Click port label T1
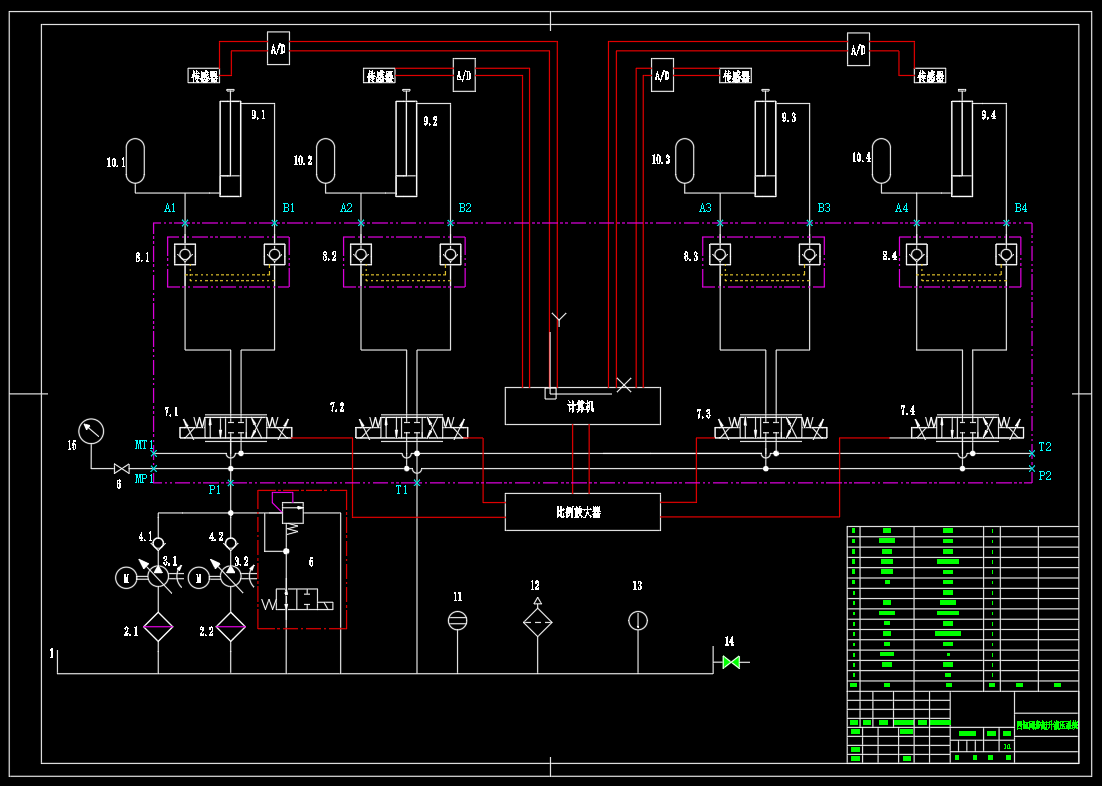 [401, 490]
